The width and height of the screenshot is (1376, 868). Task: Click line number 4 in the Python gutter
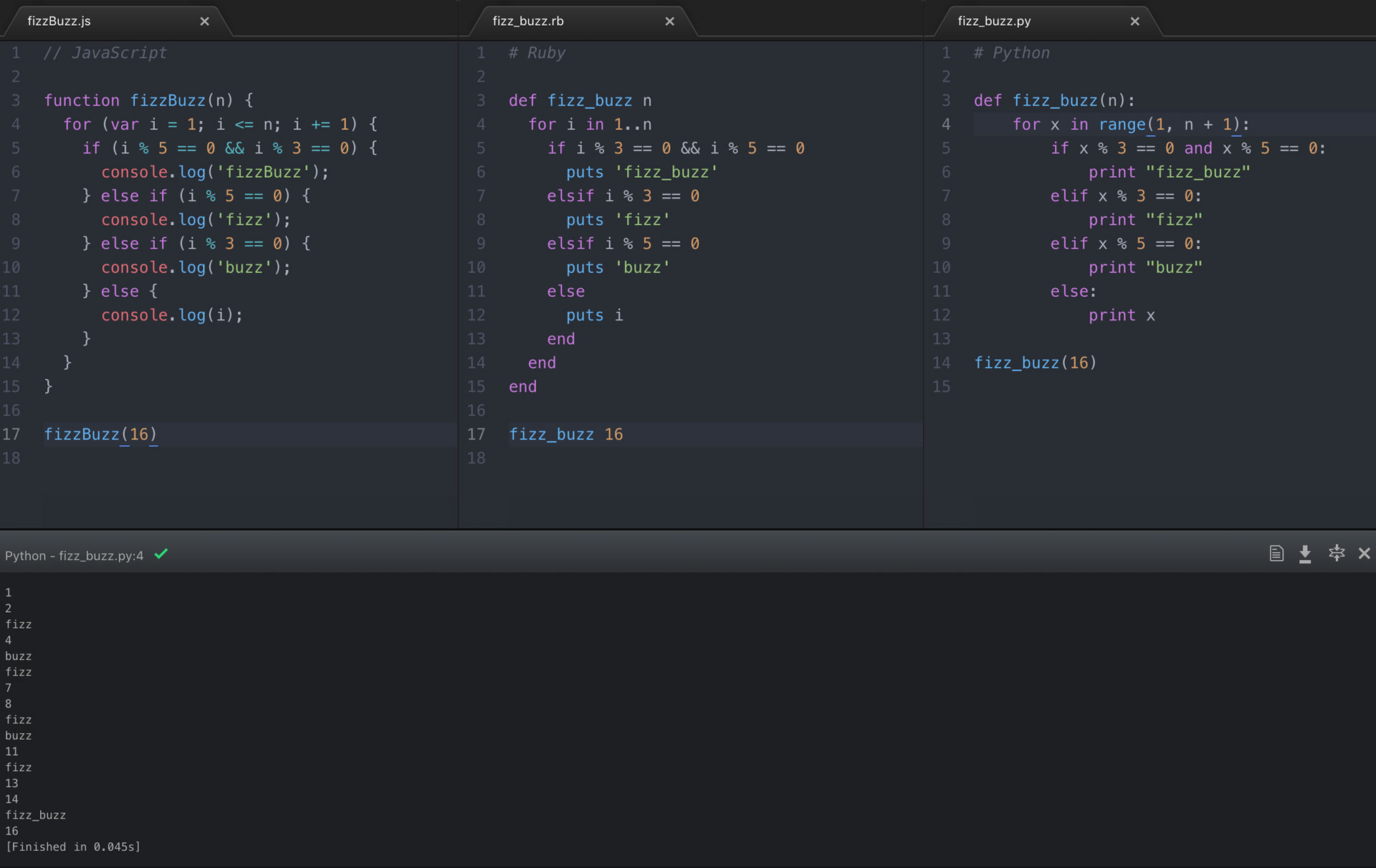[946, 125]
